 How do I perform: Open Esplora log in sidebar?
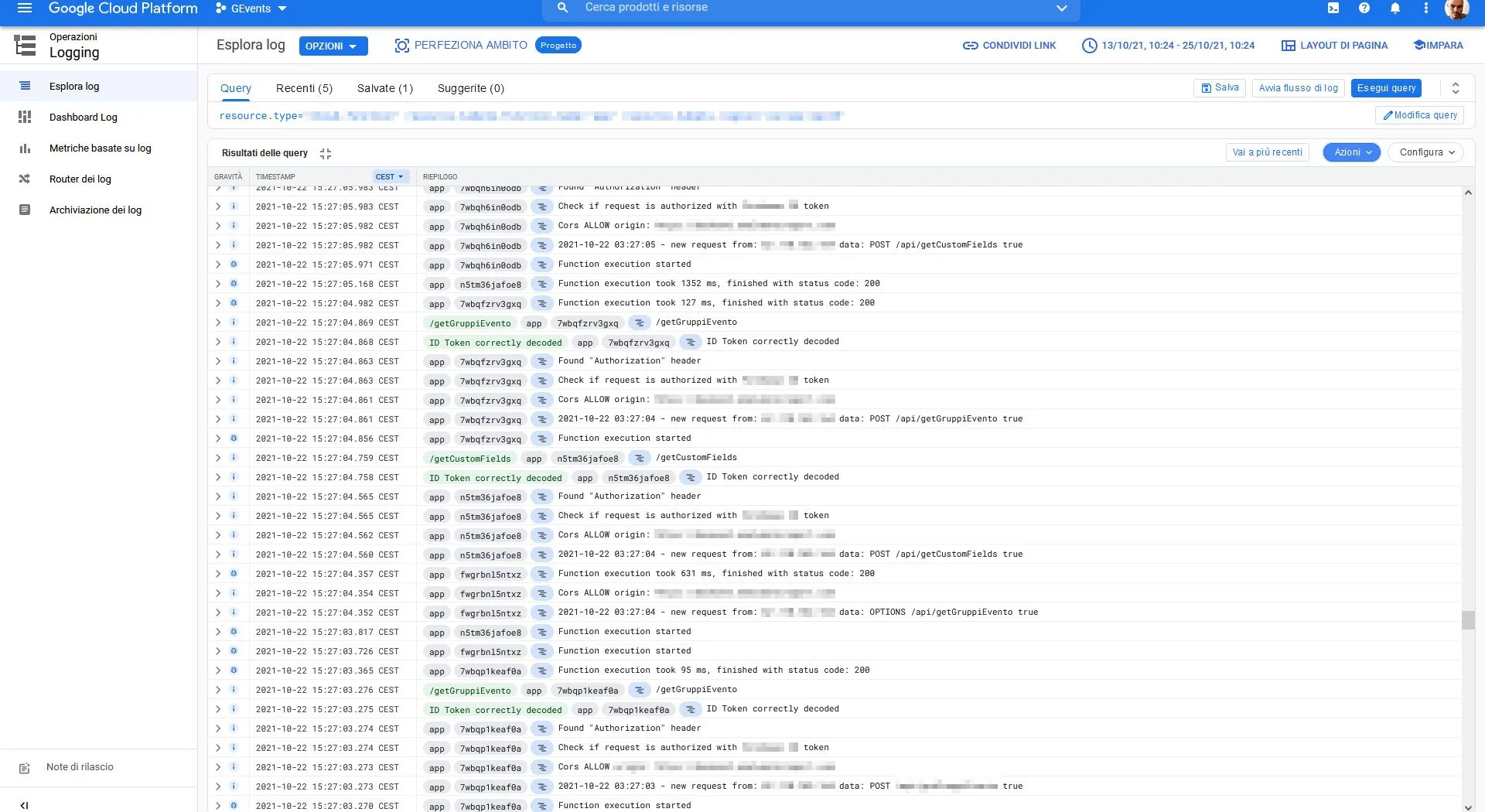pos(99,86)
